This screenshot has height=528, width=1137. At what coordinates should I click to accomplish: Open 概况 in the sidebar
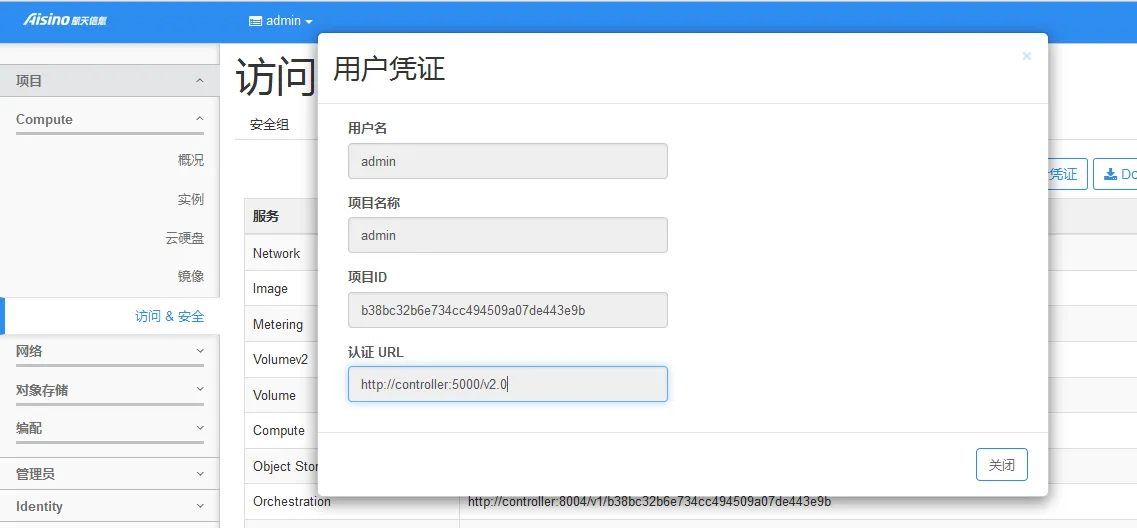coord(191,160)
